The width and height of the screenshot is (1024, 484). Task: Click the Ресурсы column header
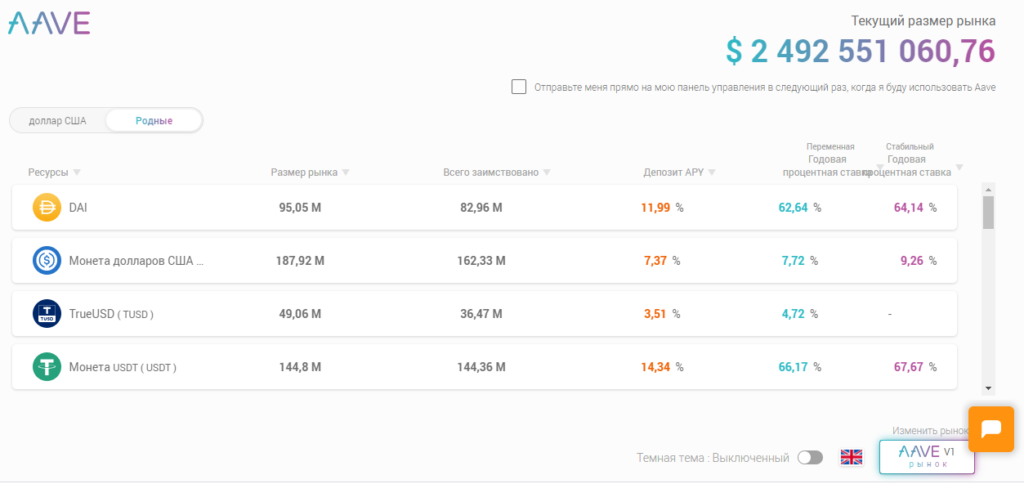[x=48, y=172]
